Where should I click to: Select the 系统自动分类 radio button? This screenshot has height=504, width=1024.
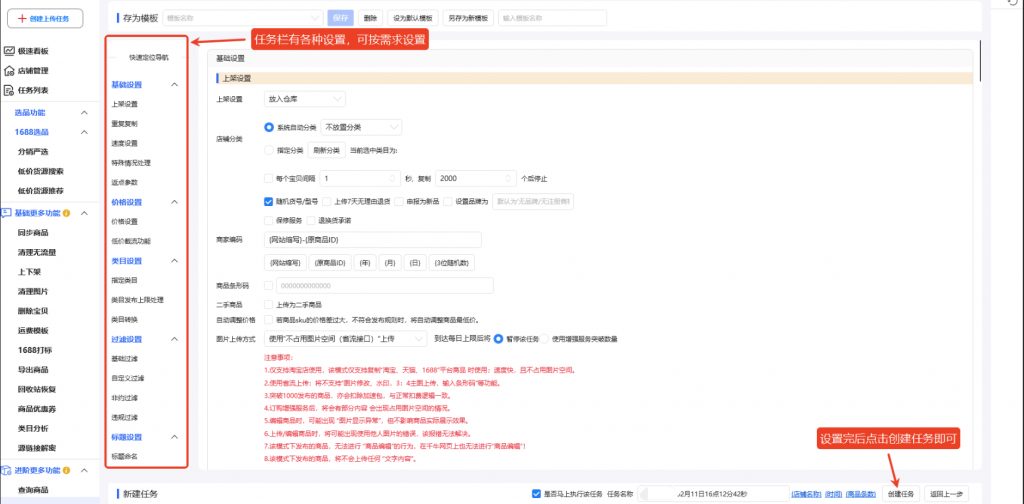(268, 127)
